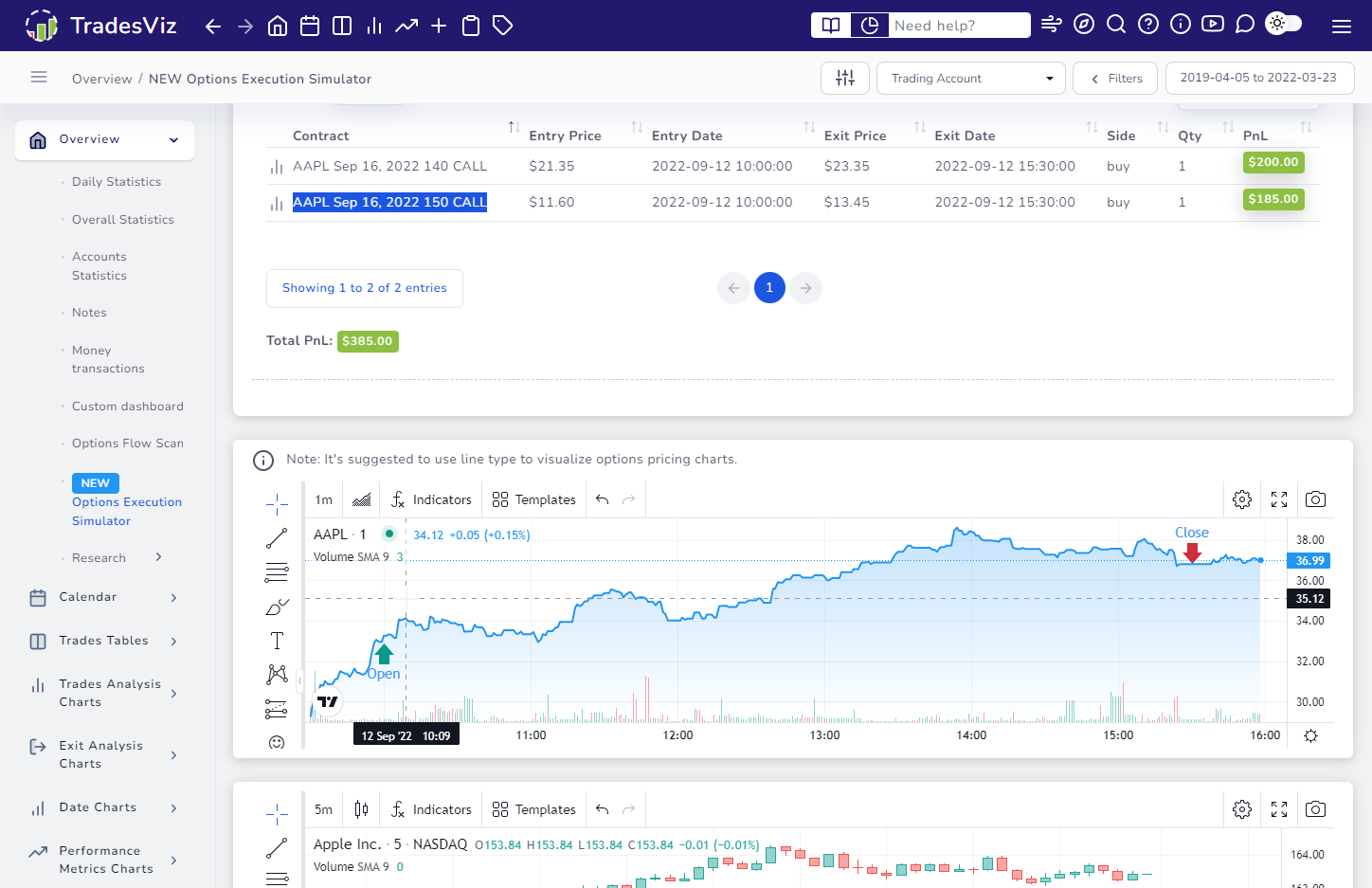Click next page arrow in pagination
1372x888 pixels.
click(x=805, y=288)
